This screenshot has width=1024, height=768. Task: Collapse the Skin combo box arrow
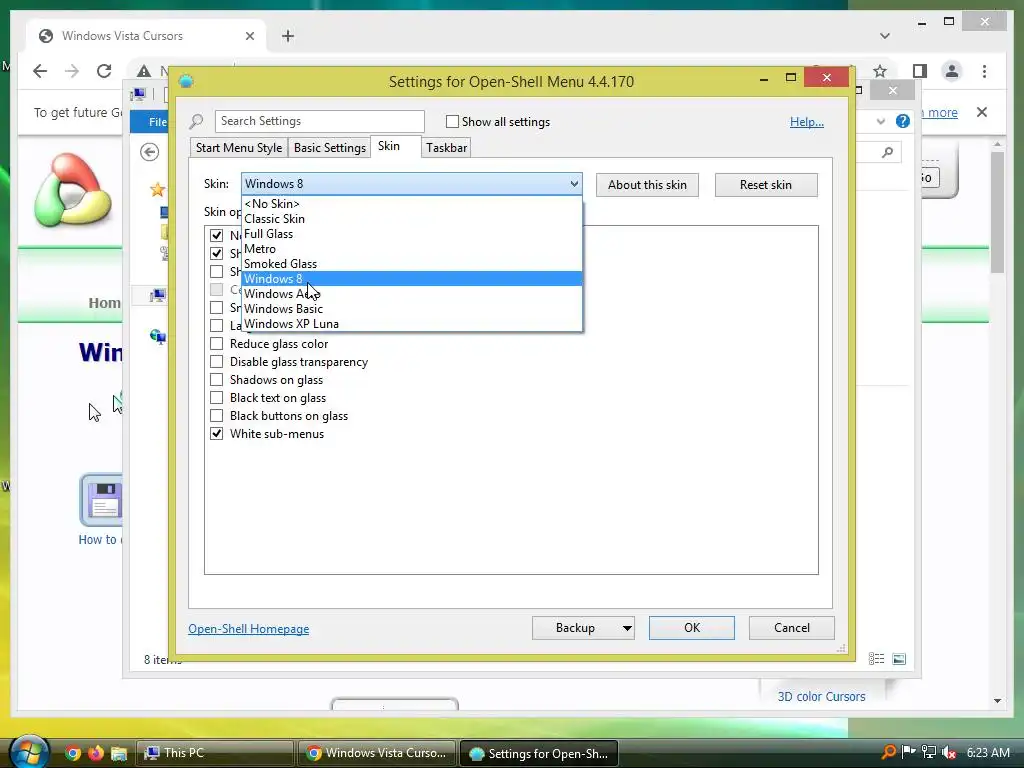coord(574,184)
